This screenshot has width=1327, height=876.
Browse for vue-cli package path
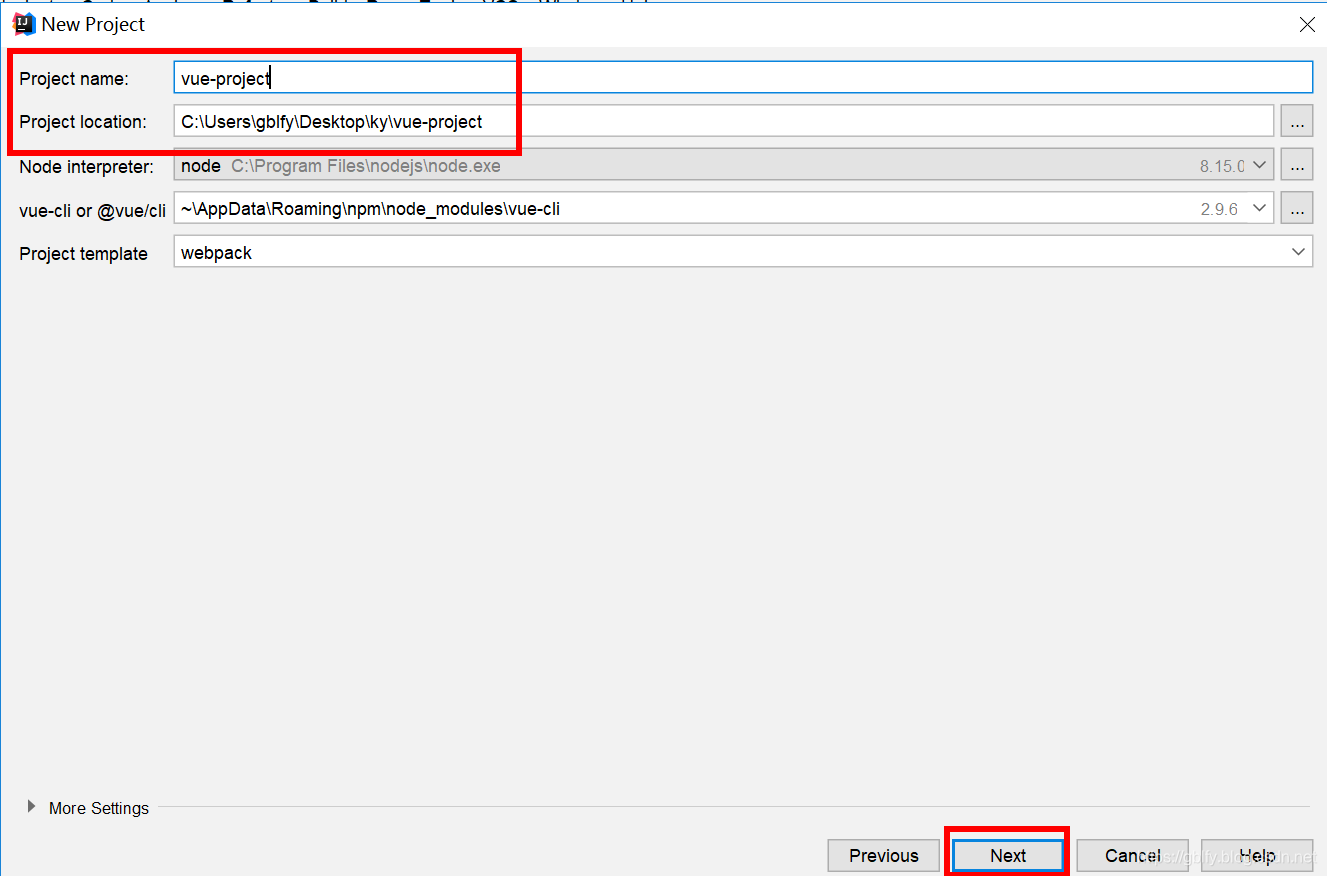click(1297, 209)
